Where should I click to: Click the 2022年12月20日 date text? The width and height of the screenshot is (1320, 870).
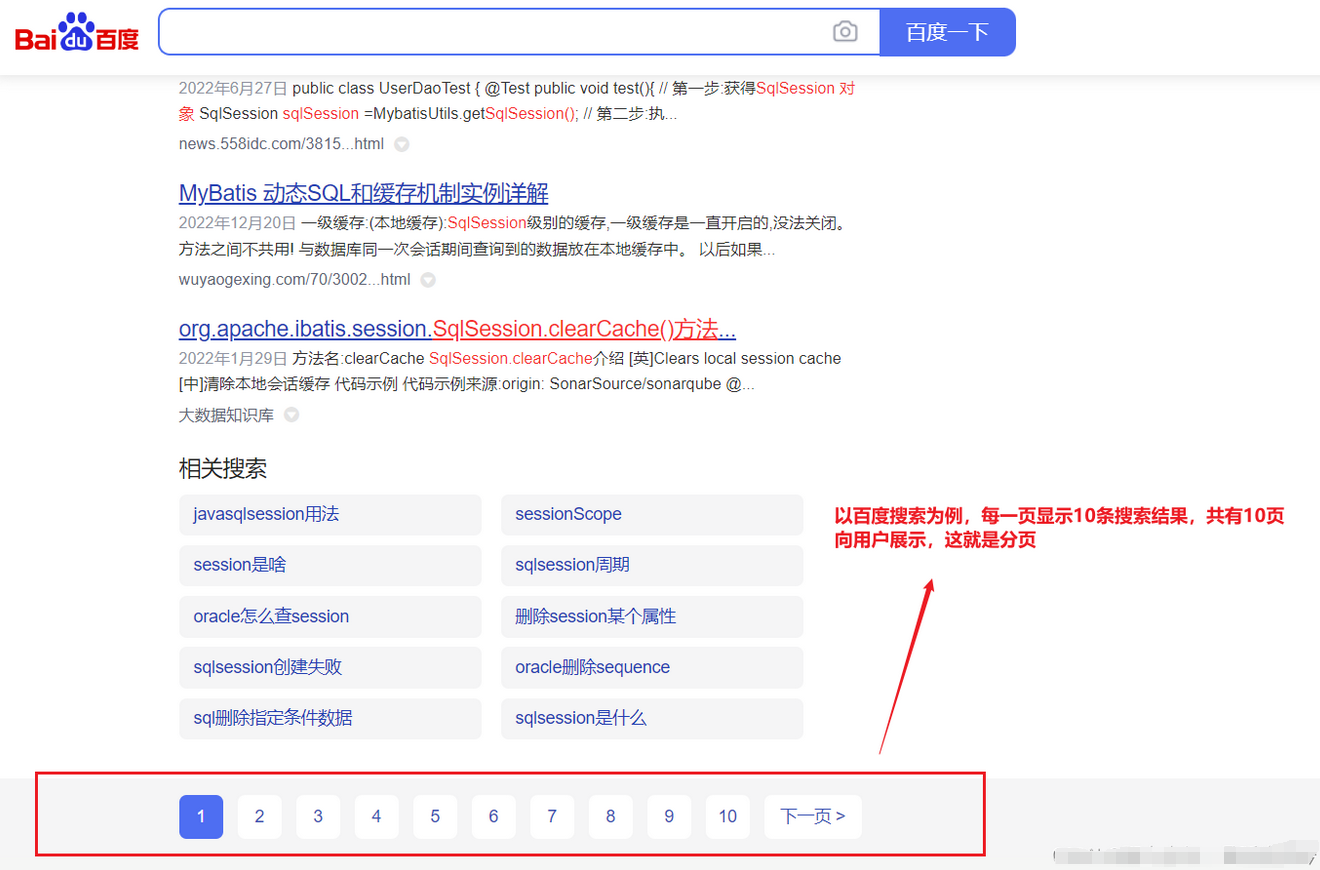(237, 222)
